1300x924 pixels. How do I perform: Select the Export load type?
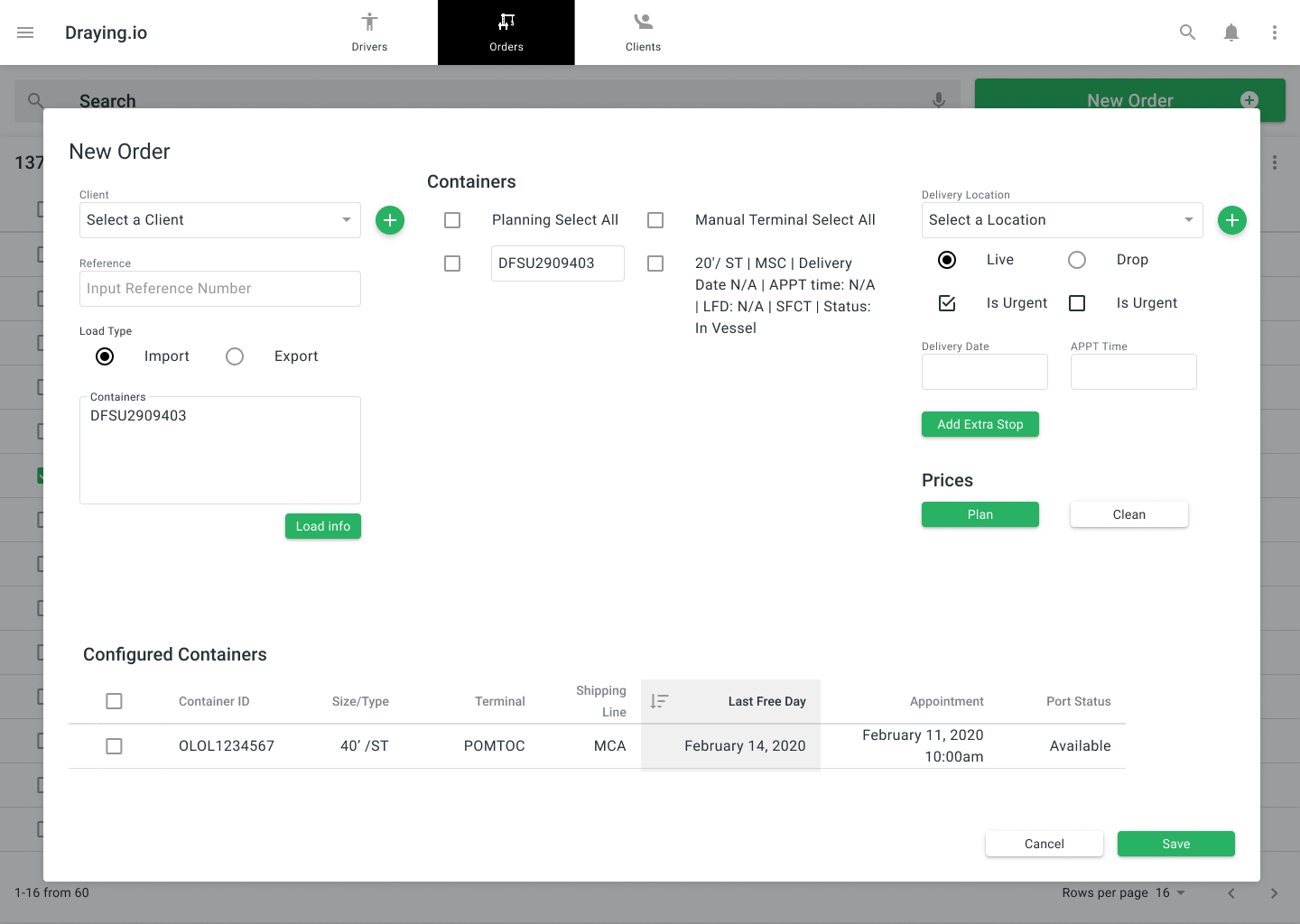pos(235,356)
